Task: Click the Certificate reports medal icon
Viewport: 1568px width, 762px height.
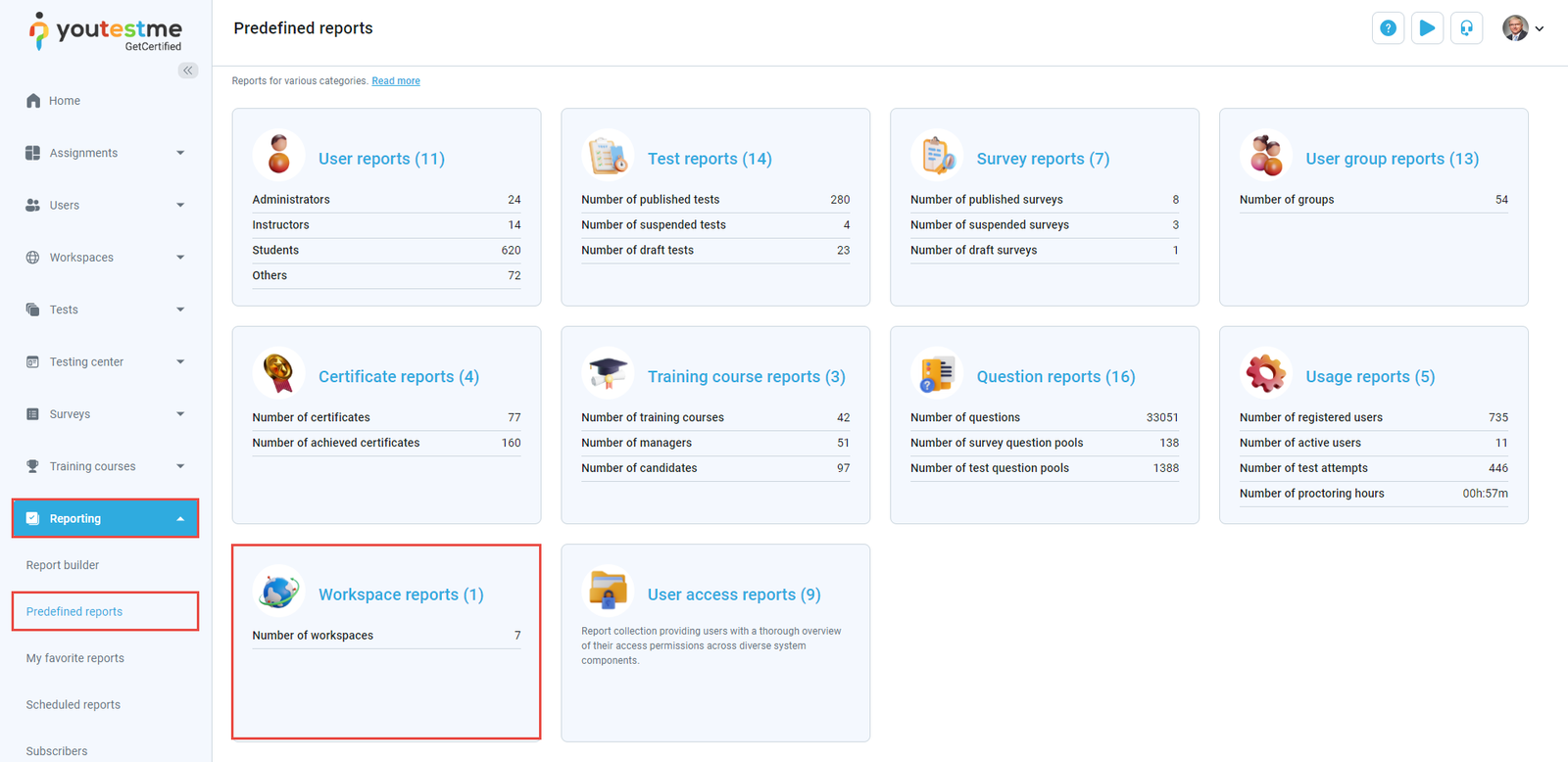Action: [x=279, y=373]
